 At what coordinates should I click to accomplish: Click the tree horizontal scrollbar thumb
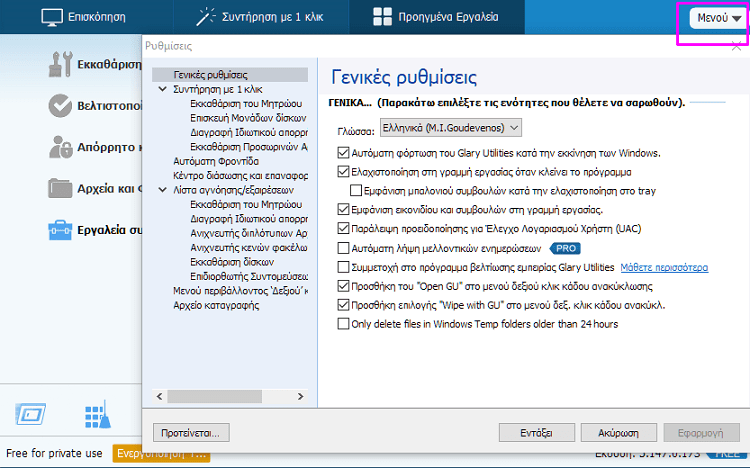point(214,396)
